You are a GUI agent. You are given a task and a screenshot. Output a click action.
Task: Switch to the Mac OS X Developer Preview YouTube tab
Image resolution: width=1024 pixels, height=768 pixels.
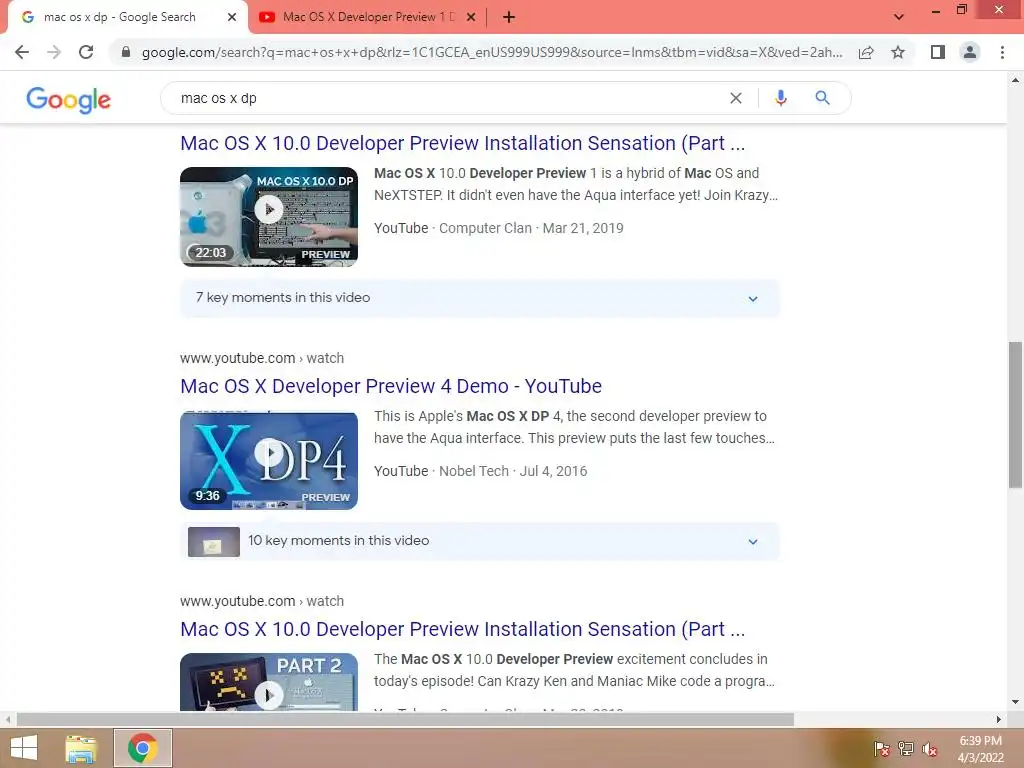tap(369, 17)
